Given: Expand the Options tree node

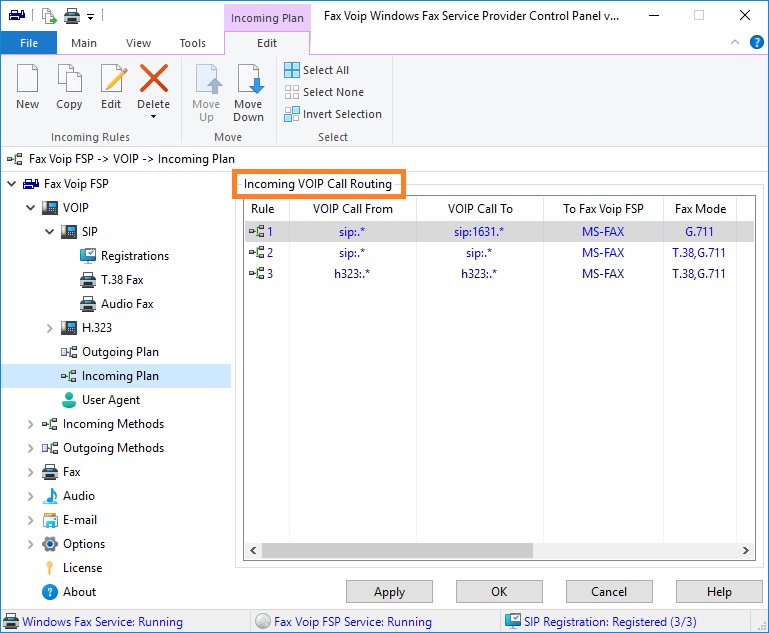Looking at the screenshot, I should pyautogui.click(x=30, y=544).
